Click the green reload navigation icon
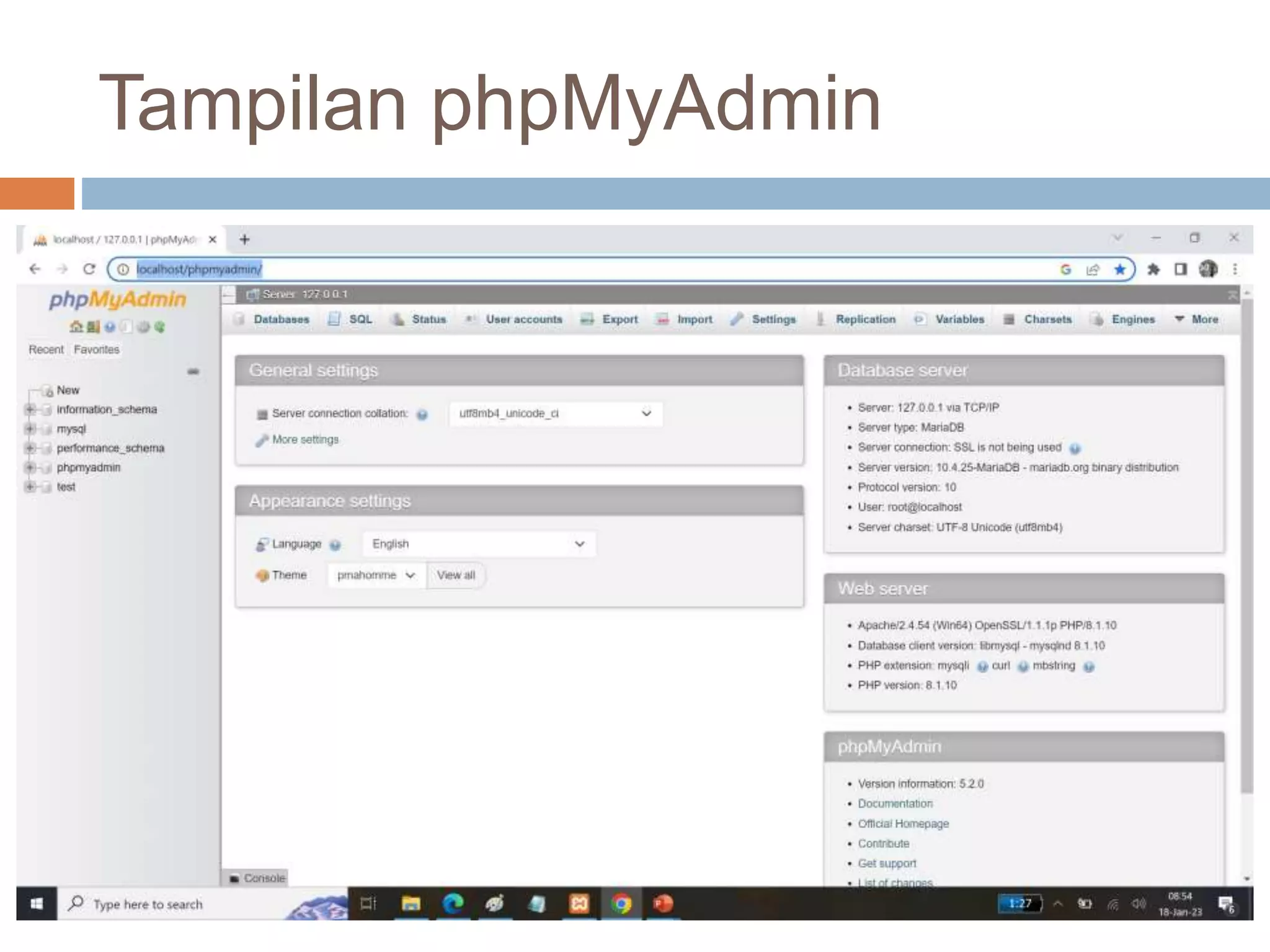 tap(159, 327)
